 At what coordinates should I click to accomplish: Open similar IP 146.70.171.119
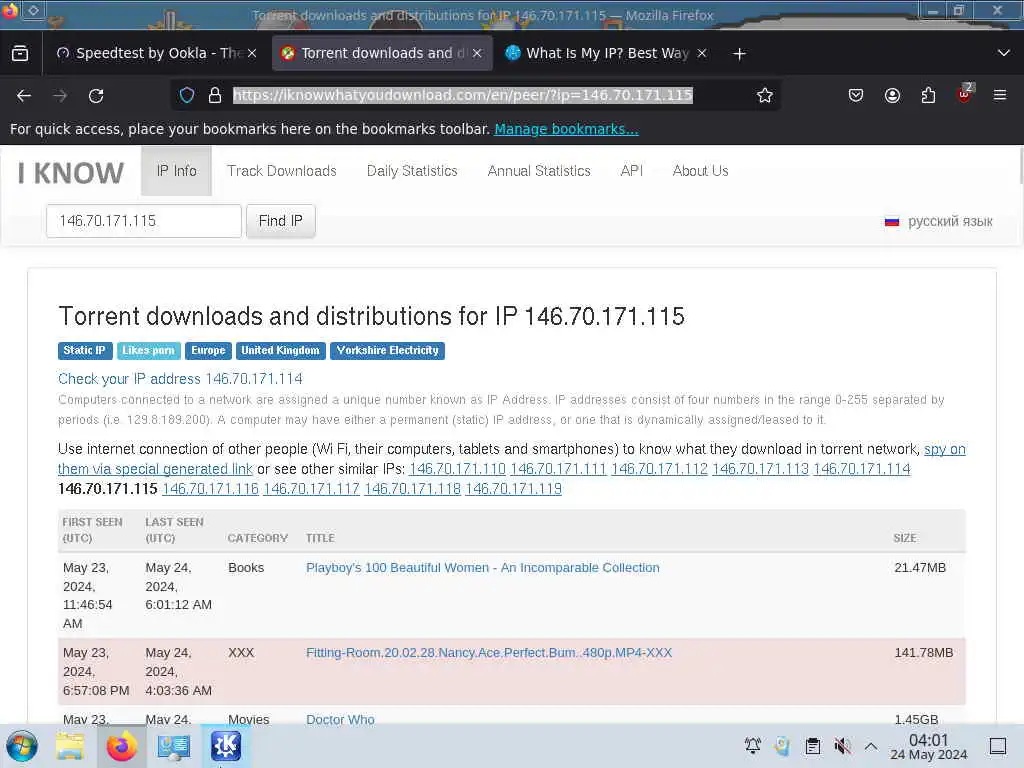[x=513, y=488]
